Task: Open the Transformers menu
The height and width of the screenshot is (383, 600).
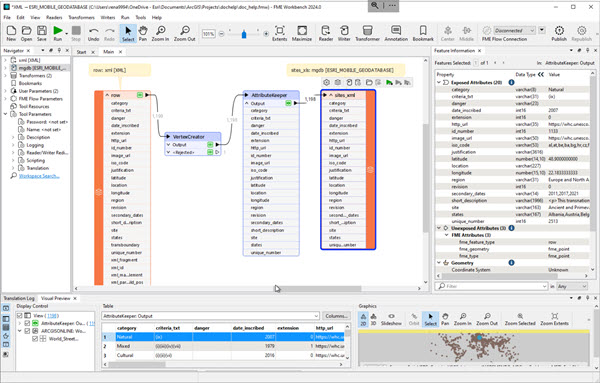Action: pyautogui.click(x=81, y=18)
